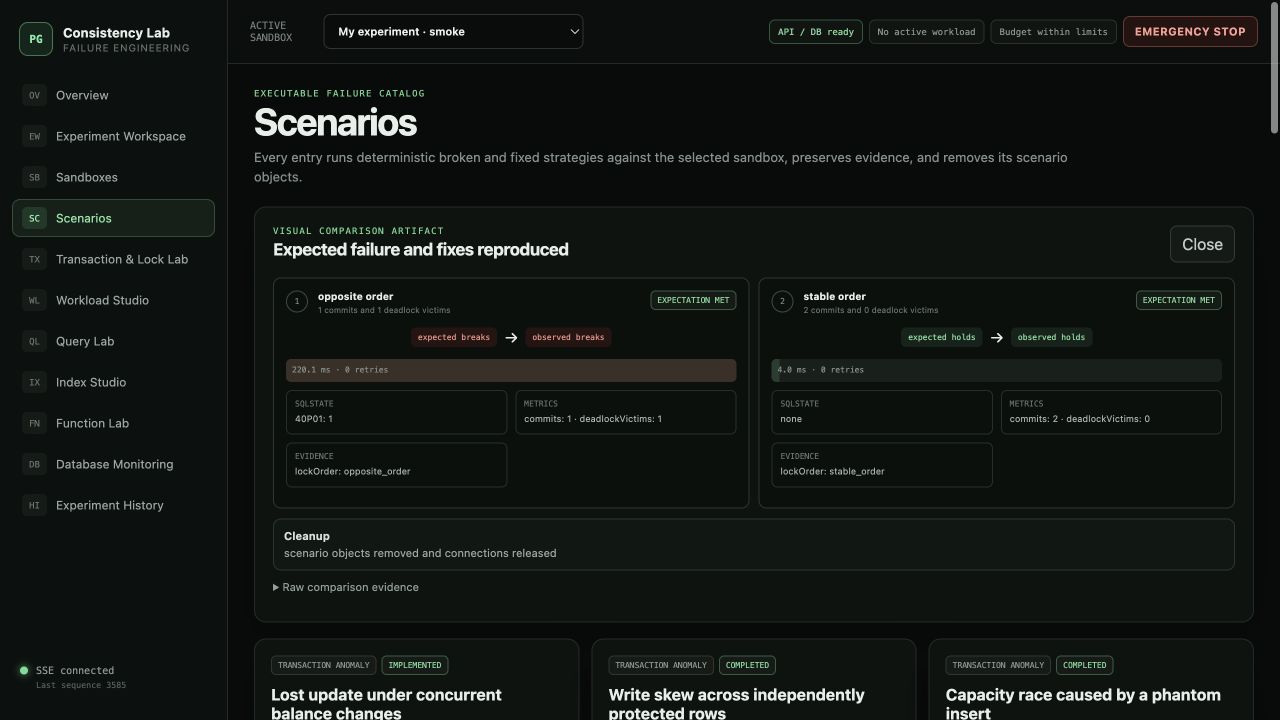Viewport: 1280px width, 720px height.
Task: Click metrics commits: 1 deadlockVictims: 1
Action: [626, 412]
